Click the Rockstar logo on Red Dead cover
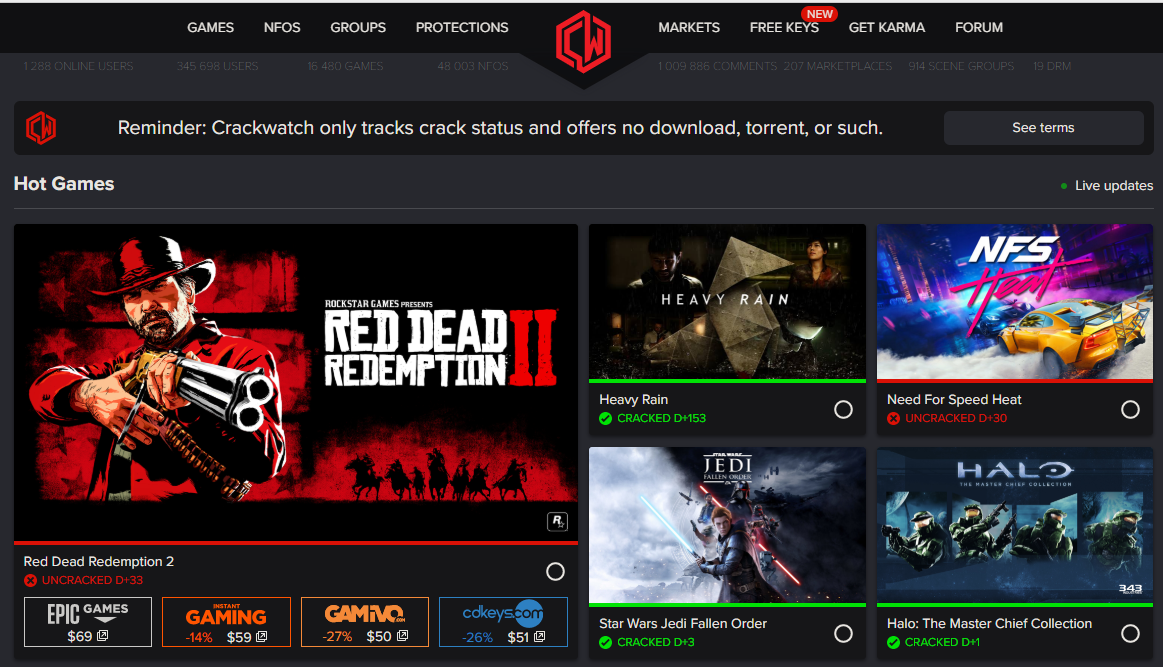The image size is (1163, 667). point(557,522)
